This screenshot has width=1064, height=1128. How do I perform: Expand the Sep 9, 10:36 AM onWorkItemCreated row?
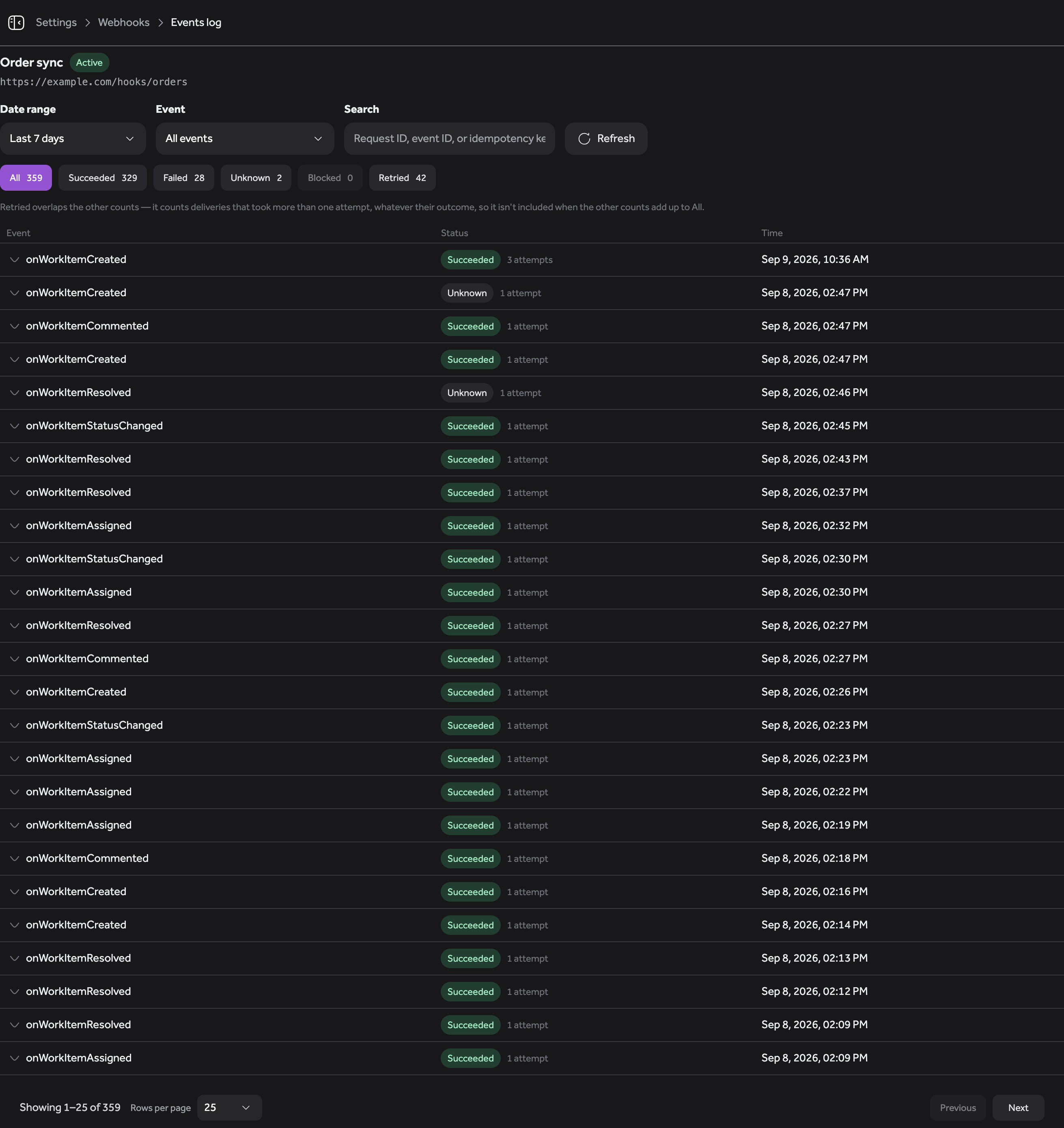tap(15, 259)
